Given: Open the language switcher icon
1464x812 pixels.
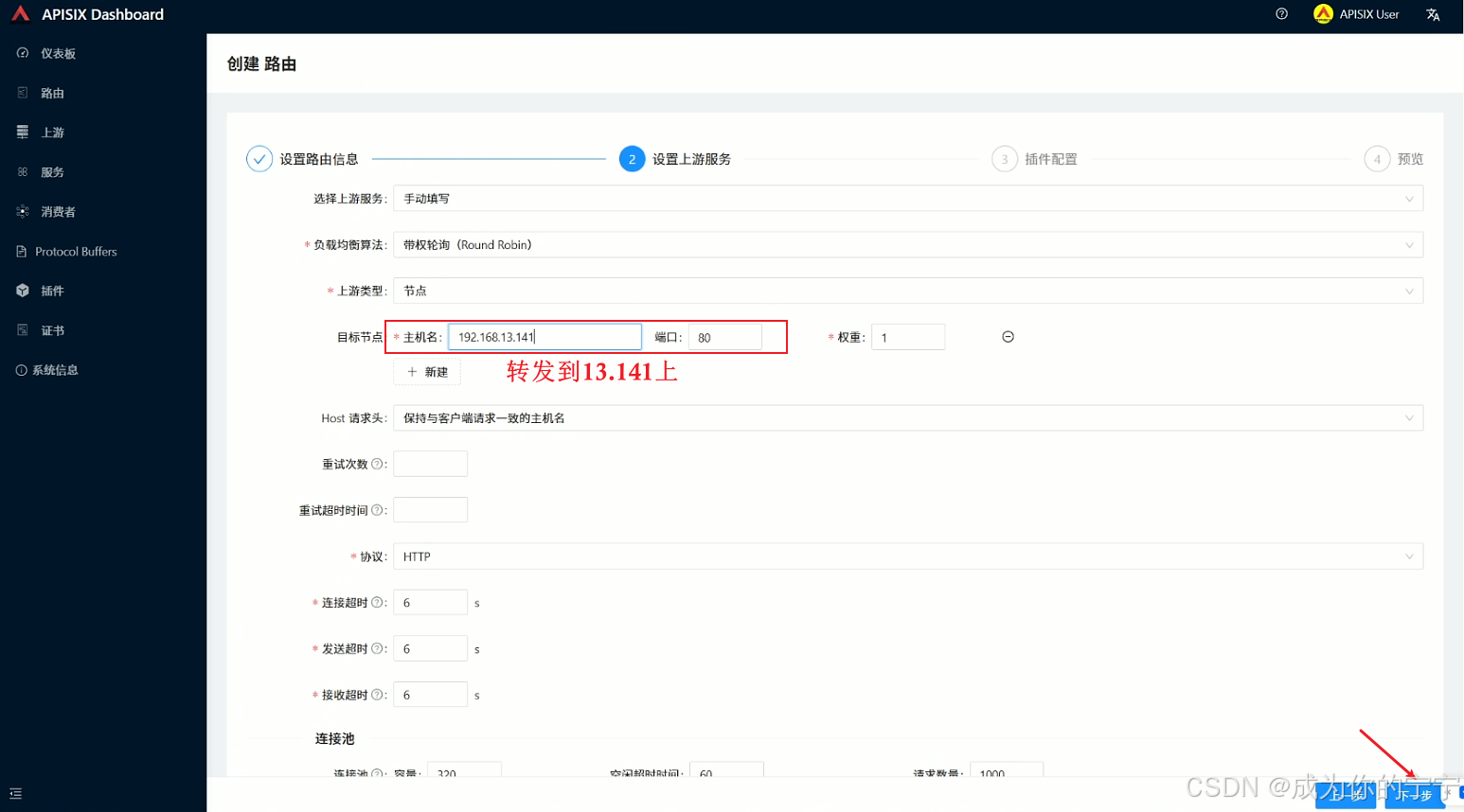Looking at the screenshot, I should click(1433, 14).
